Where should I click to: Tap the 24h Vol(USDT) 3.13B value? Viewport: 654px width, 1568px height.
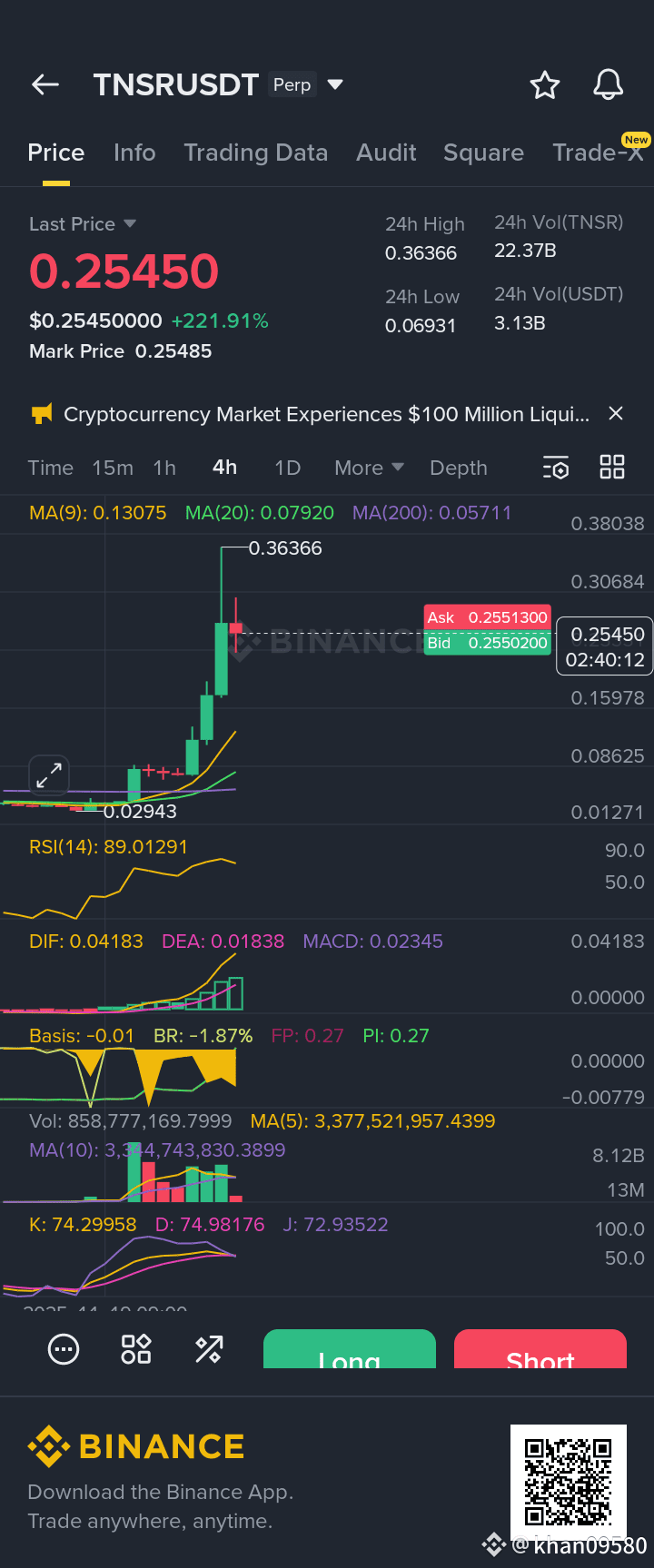[x=520, y=323]
